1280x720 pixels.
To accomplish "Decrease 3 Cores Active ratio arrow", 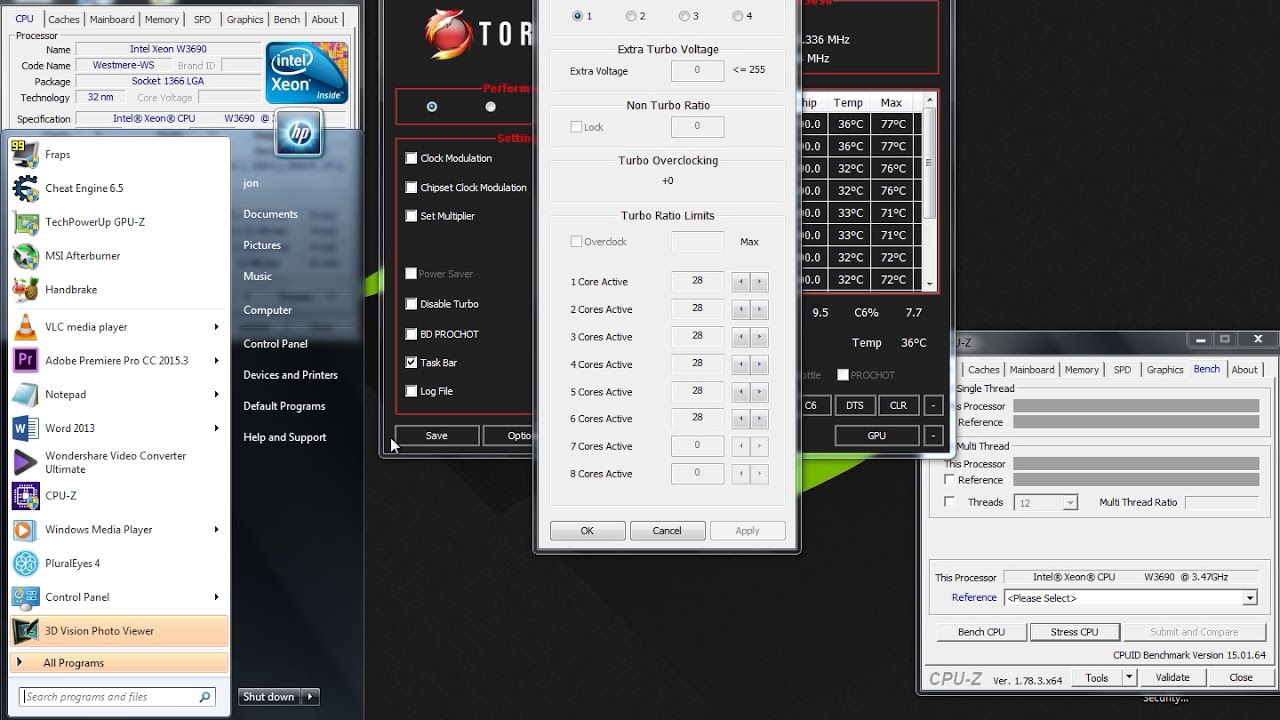I will (x=741, y=337).
